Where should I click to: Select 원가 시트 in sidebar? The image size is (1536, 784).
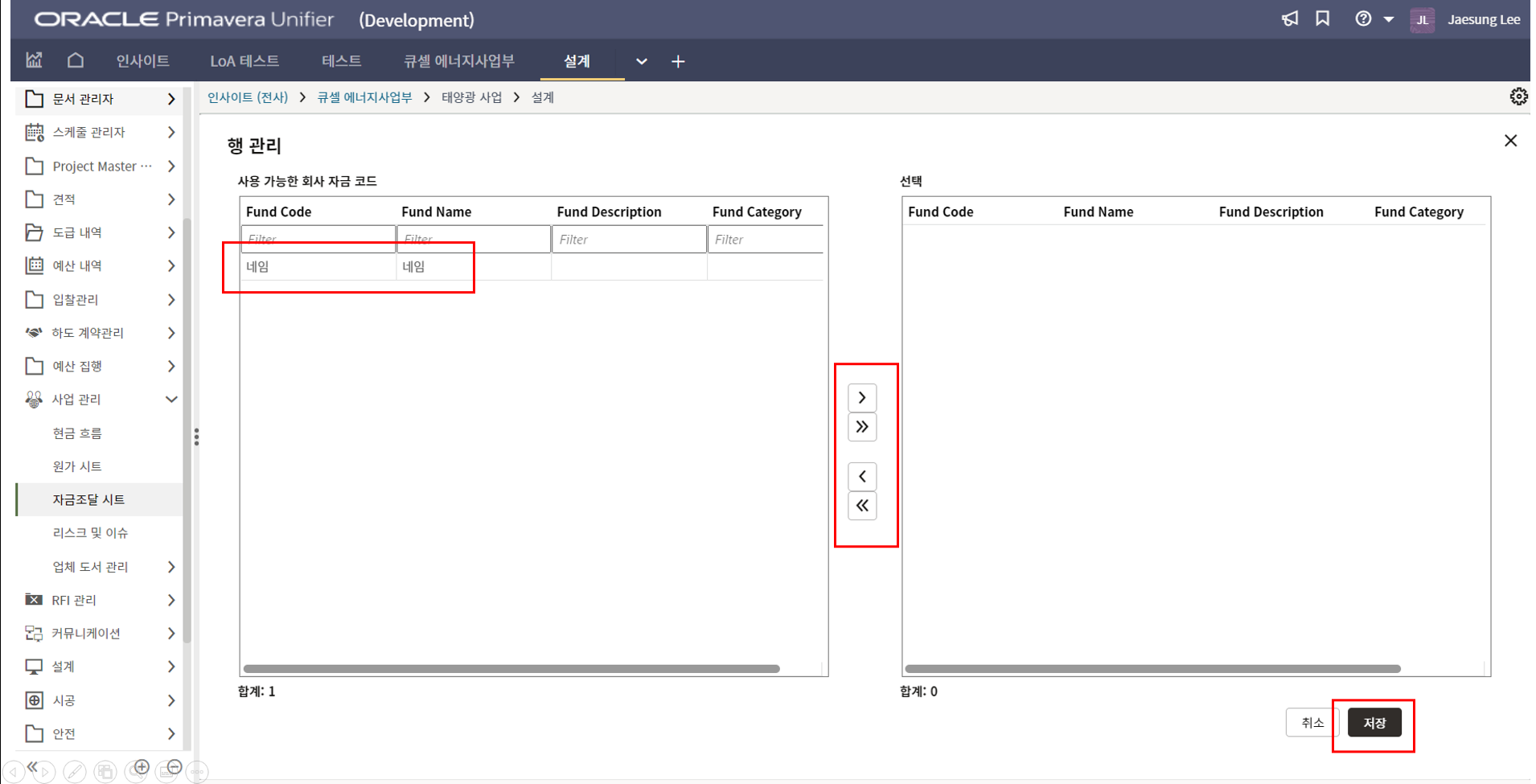[x=77, y=466]
